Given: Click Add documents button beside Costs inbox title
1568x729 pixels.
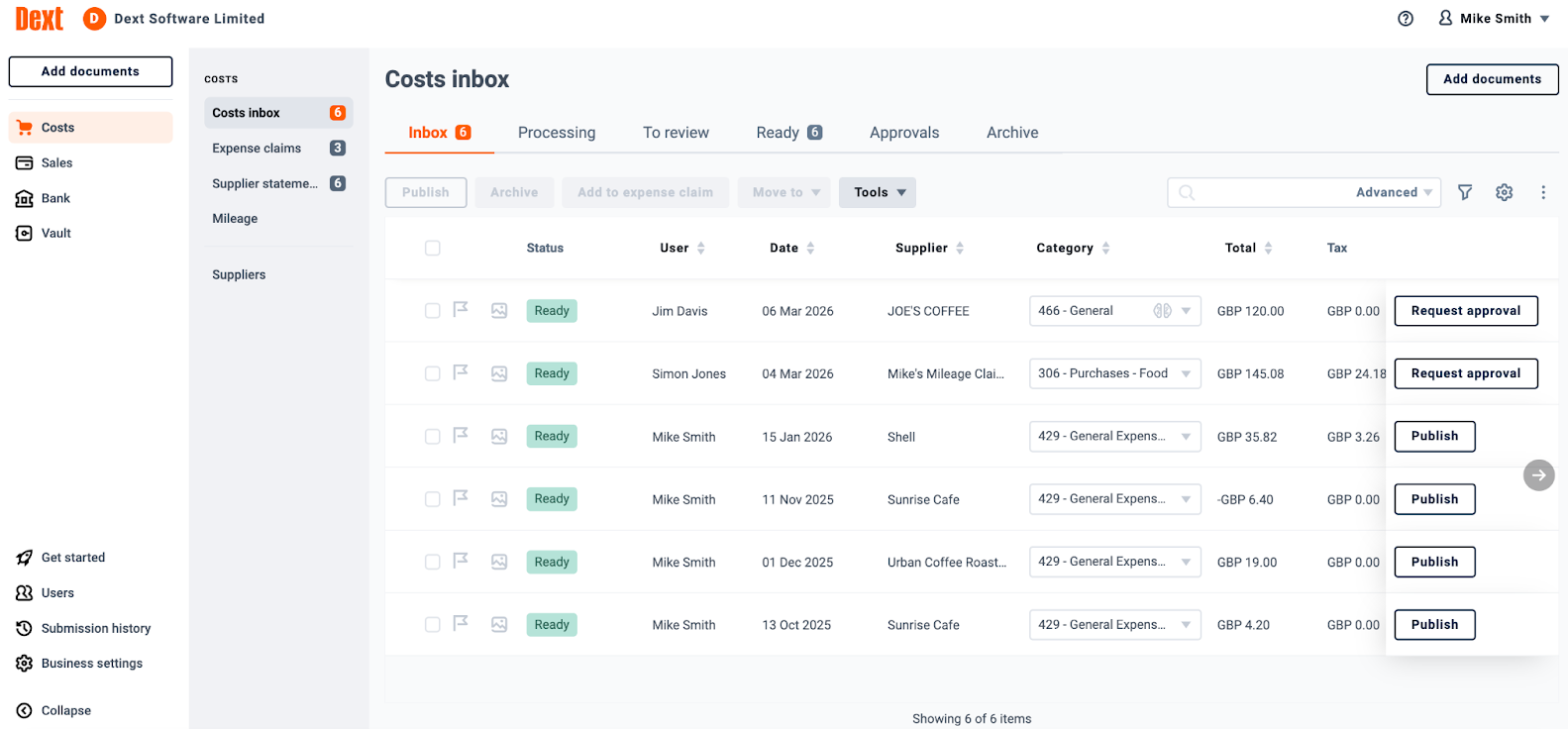Looking at the screenshot, I should [1492, 79].
